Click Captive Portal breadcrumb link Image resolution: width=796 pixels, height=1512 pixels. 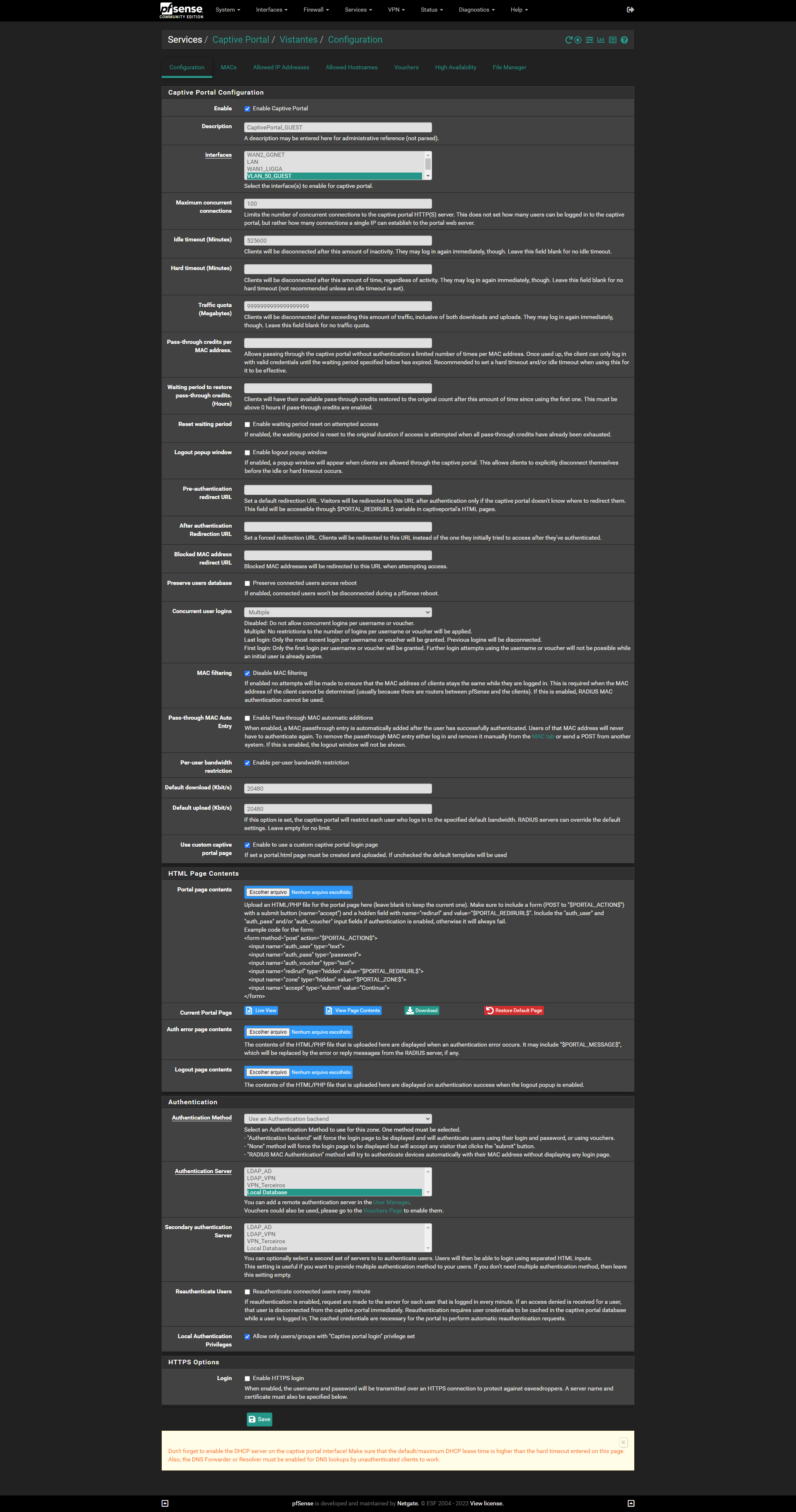(240, 40)
